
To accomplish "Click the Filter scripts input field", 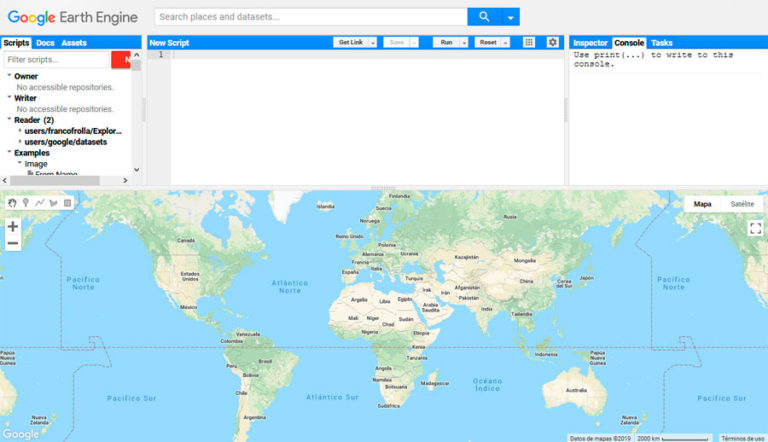I will 56,59.
